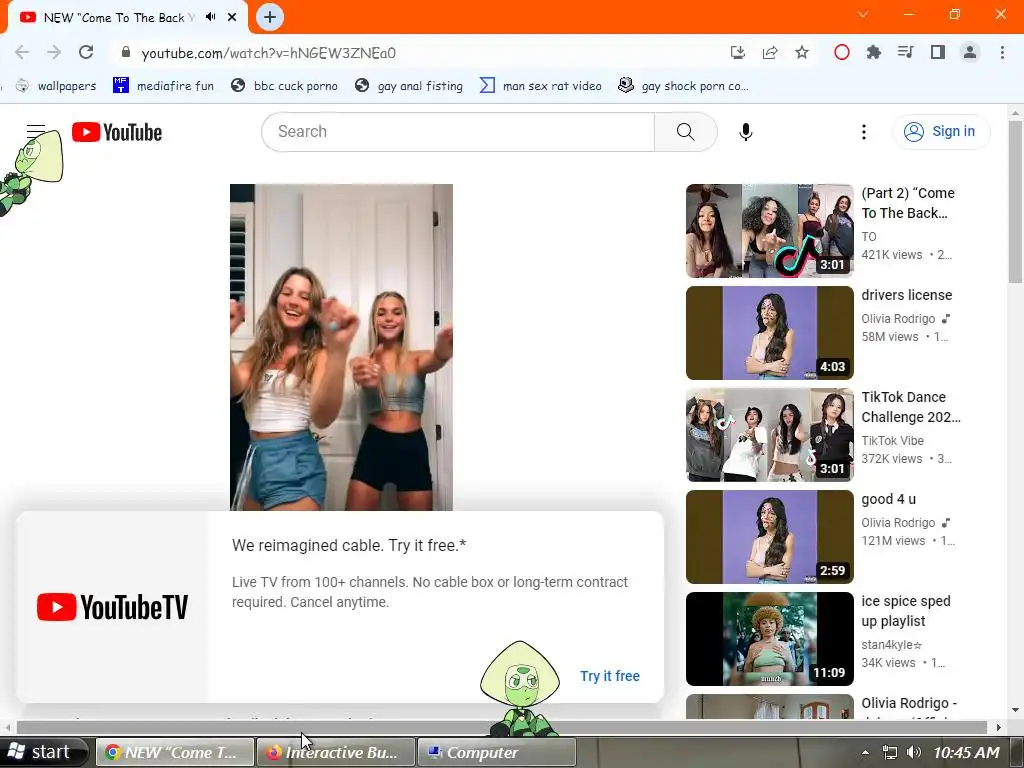Click the horizontal scrollbar right arrow
The height and width of the screenshot is (768, 1024).
pyautogui.click(x=998, y=727)
